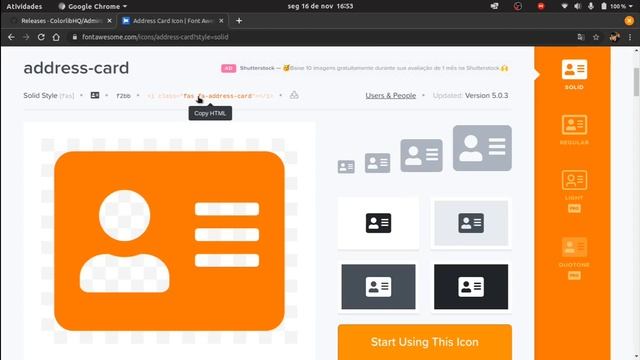This screenshot has width=640, height=360.
Task: Click the Version 5.0.3 text
Action: click(x=487, y=96)
